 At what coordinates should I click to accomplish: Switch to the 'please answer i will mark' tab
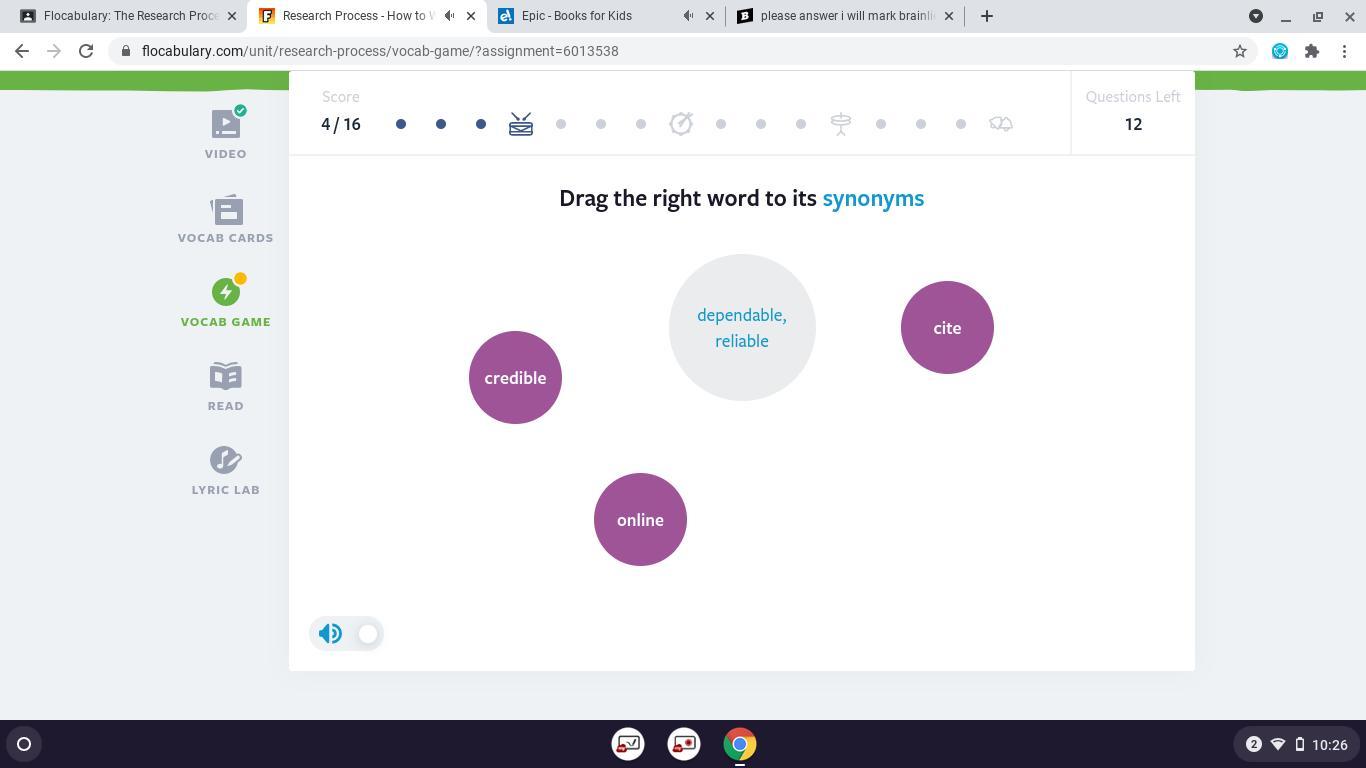click(846, 16)
